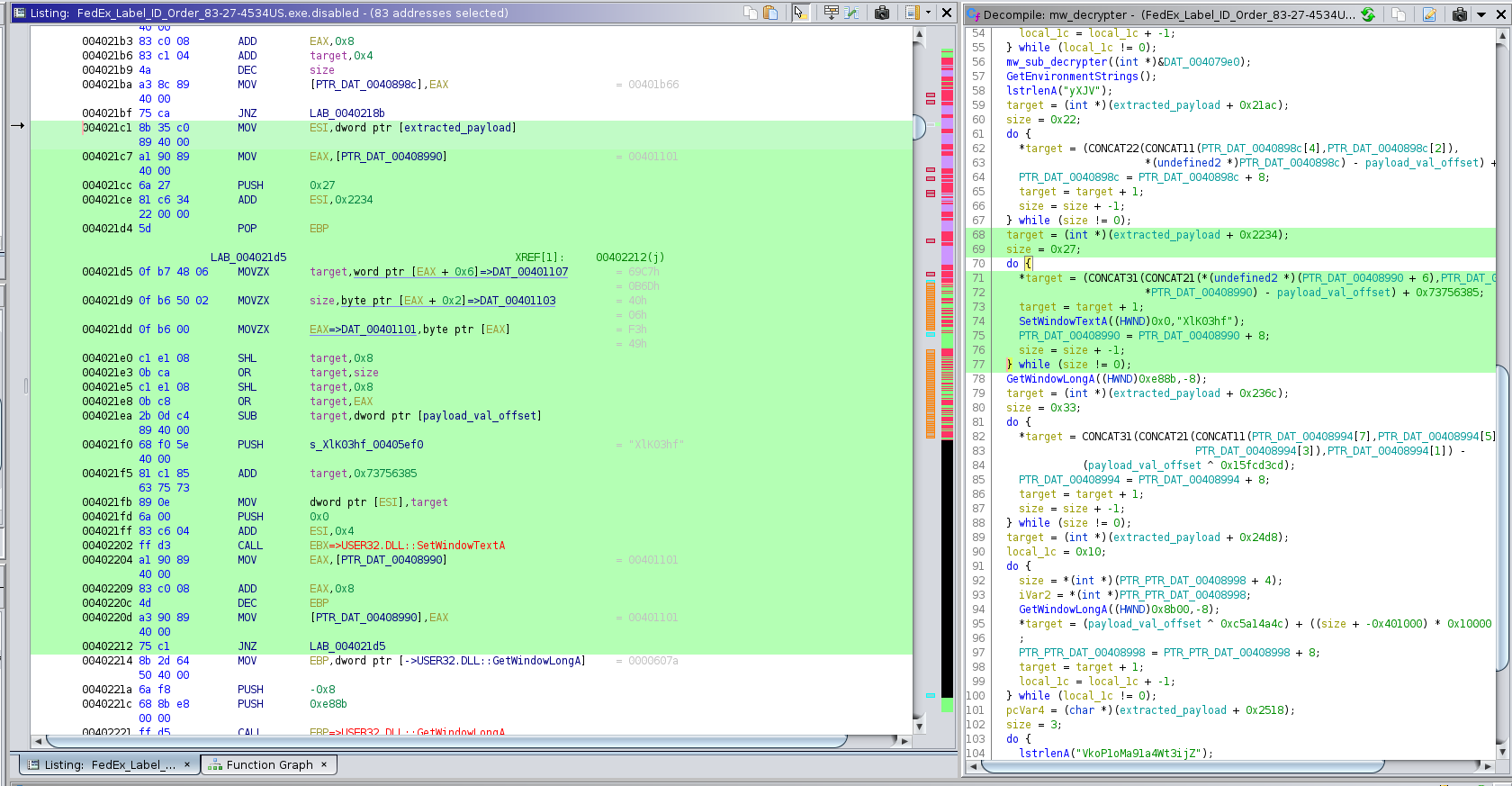Viewport: 1512px width, 786px height.
Task: Click the Listing title bar icon
Action: tap(19, 13)
